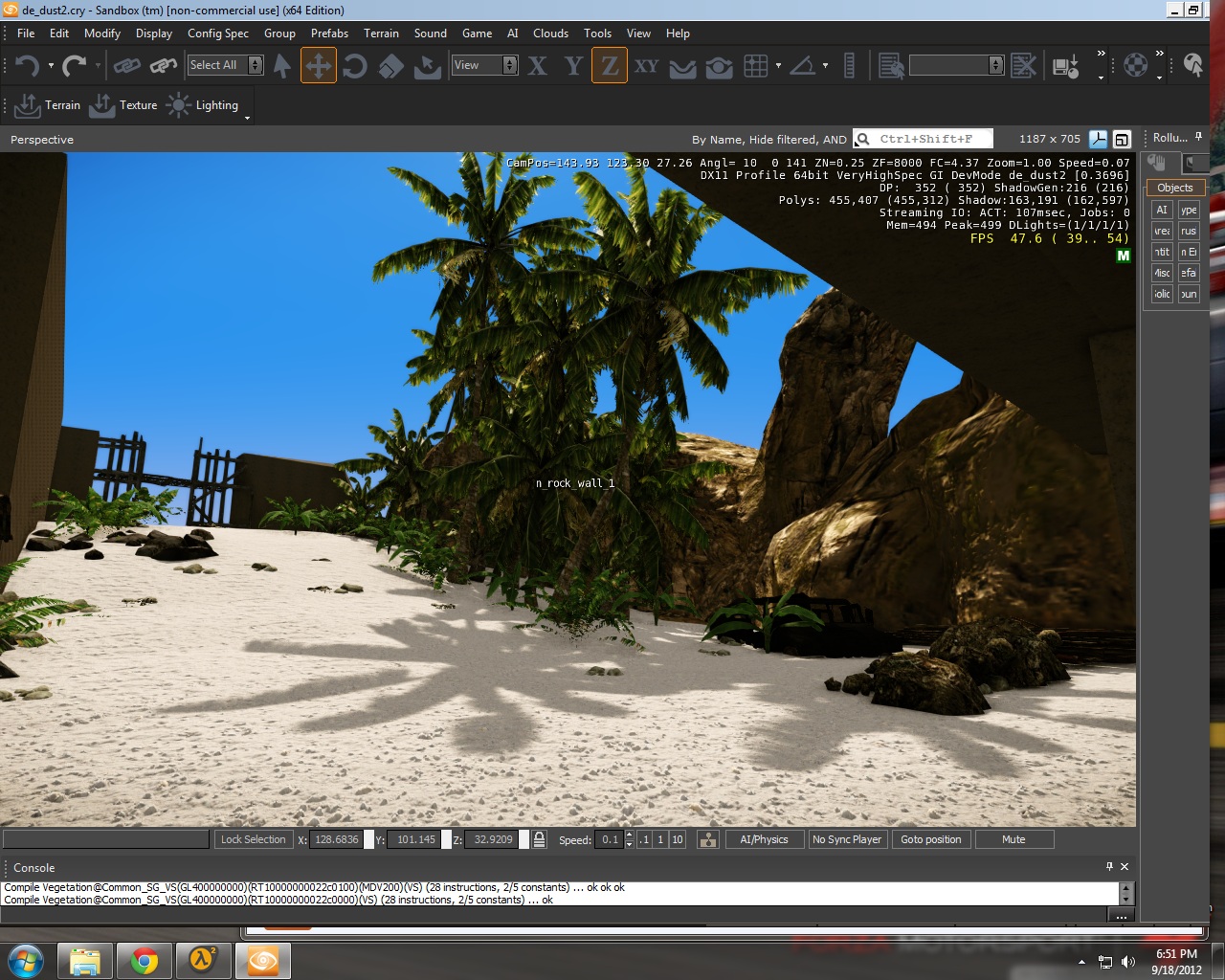Viewport: 1225px width, 980px height.
Task: Toggle snap to objects and terrain
Action: (719, 65)
